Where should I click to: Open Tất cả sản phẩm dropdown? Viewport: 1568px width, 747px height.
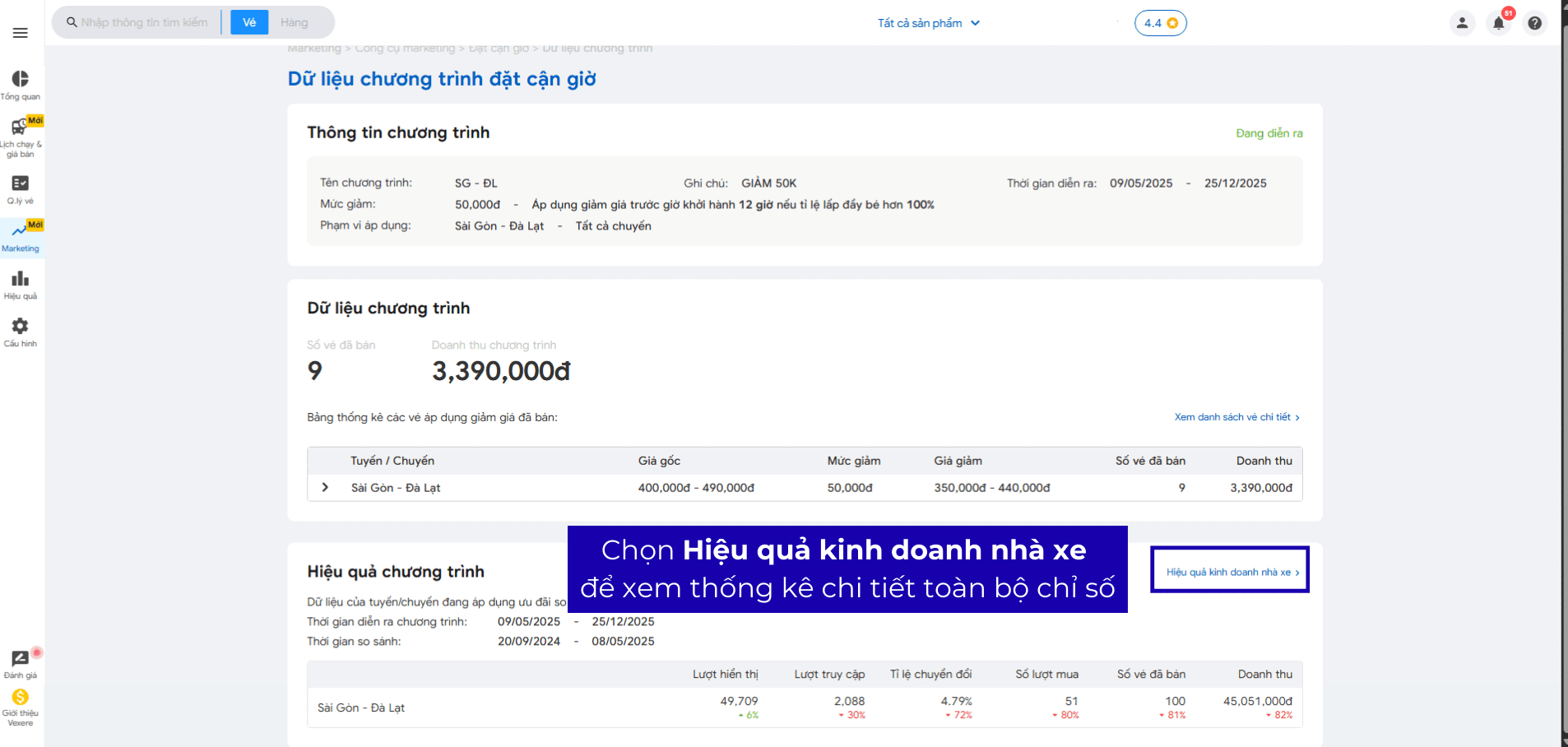pyautogui.click(x=928, y=23)
